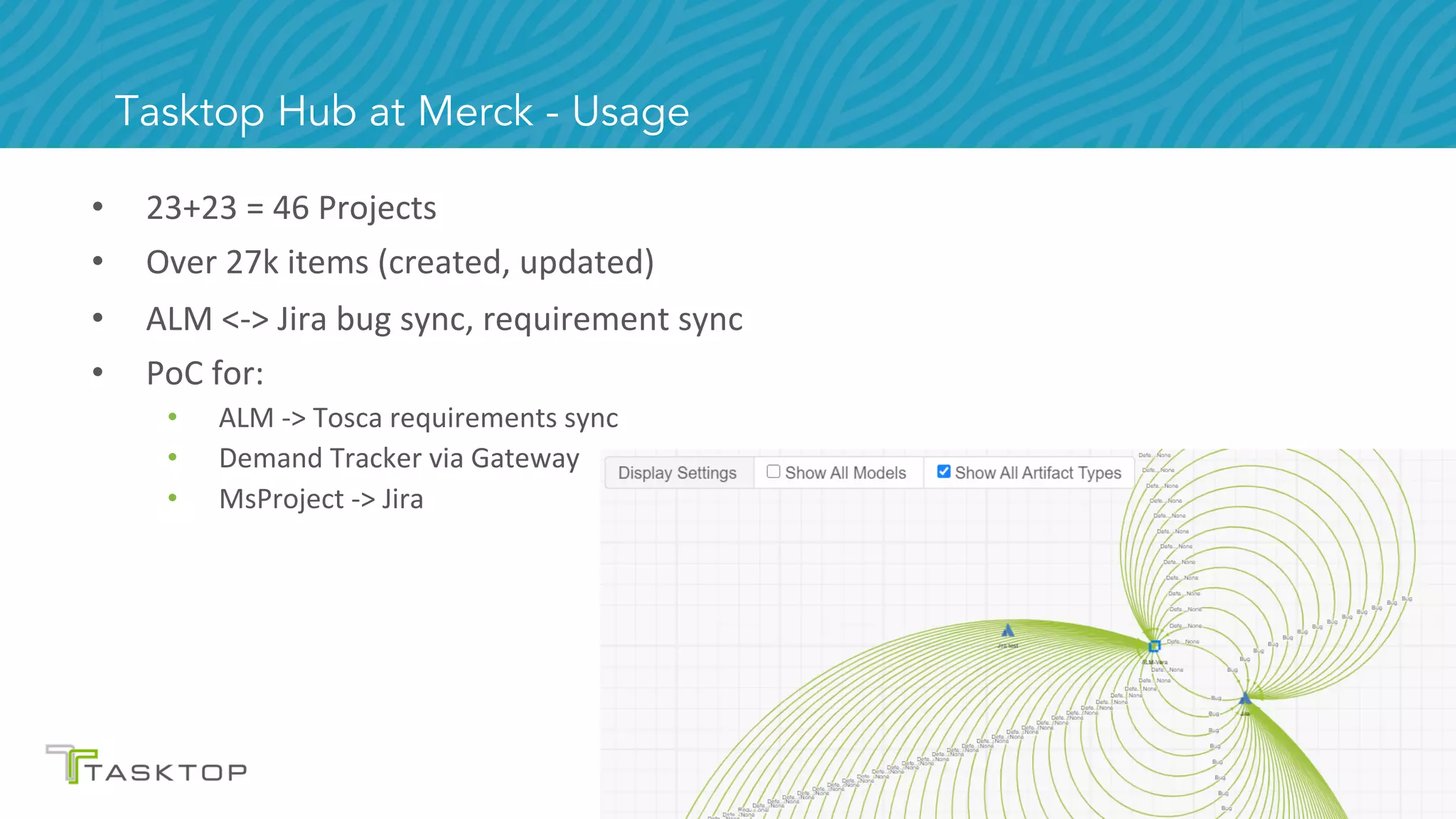The width and height of the screenshot is (1456, 819).
Task: Select the MsProject -> Jira sub-bullet
Action: [321, 499]
